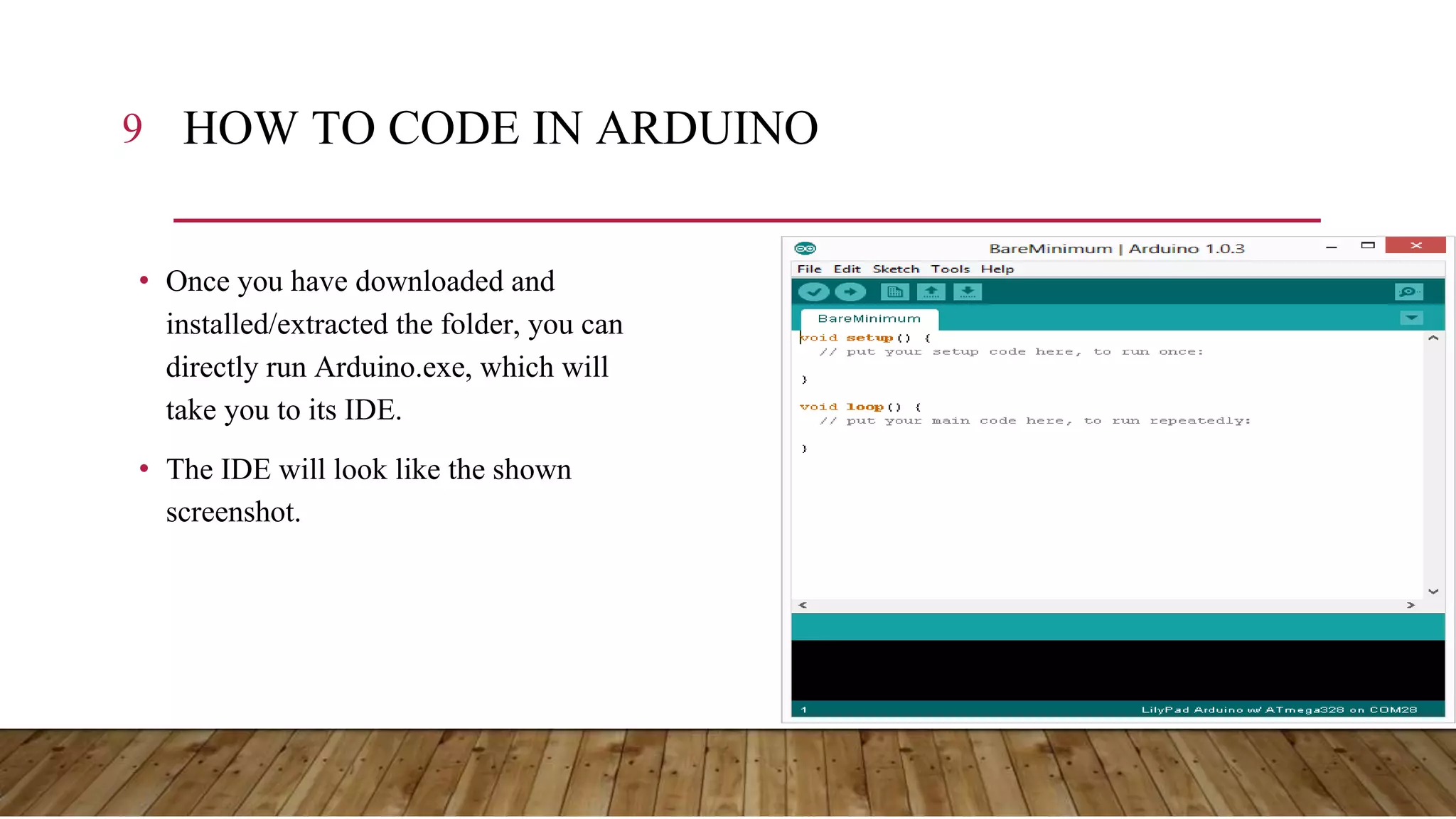The image size is (1456, 819).
Task: Click the 'void loop()' code line
Action: pyautogui.click(x=860, y=407)
